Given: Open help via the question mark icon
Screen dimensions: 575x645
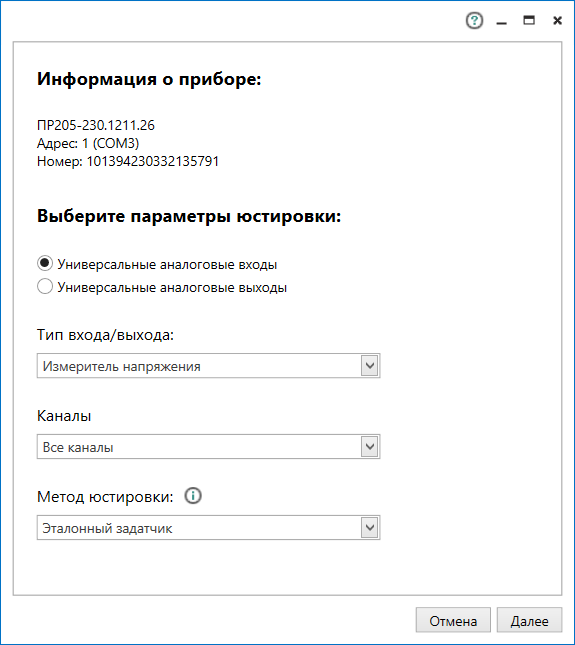Looking at the screenshot, I should [474, 21].
